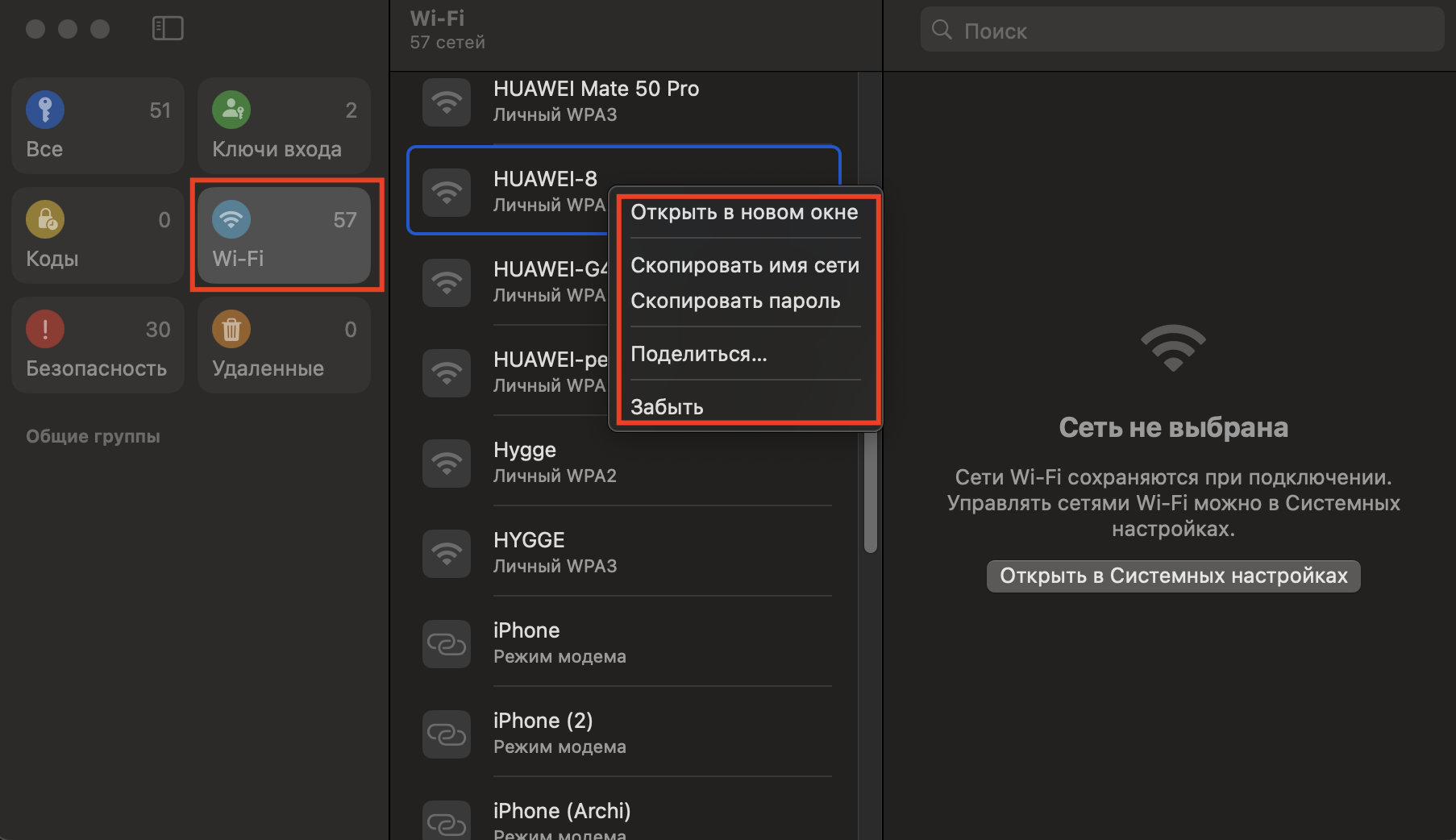Click the Wi-Fi icon next to HYGGE WPA3
1456x840 pixels.
[447, 553]
